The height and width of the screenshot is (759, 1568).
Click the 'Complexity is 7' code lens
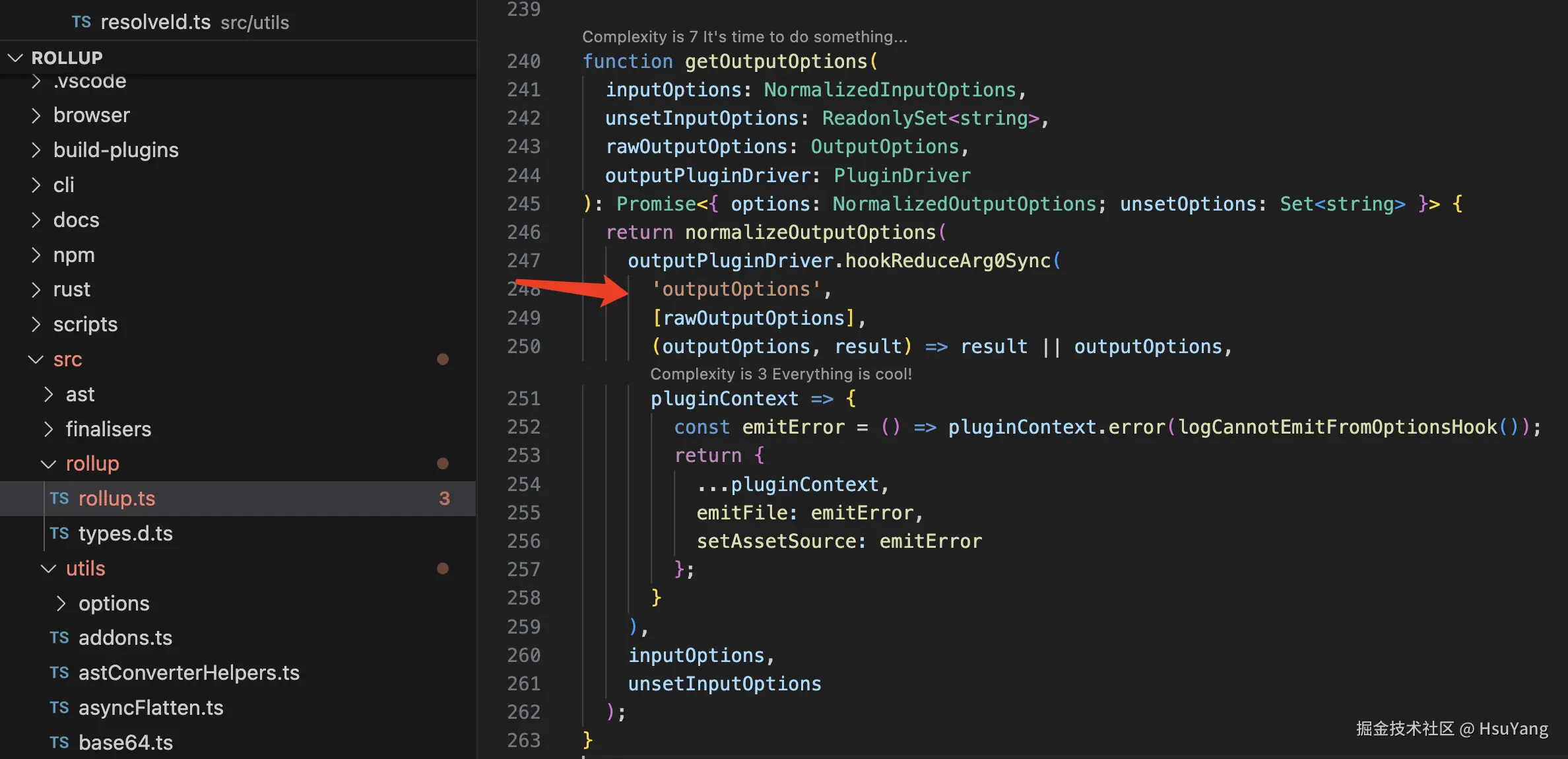pos(744,37)
